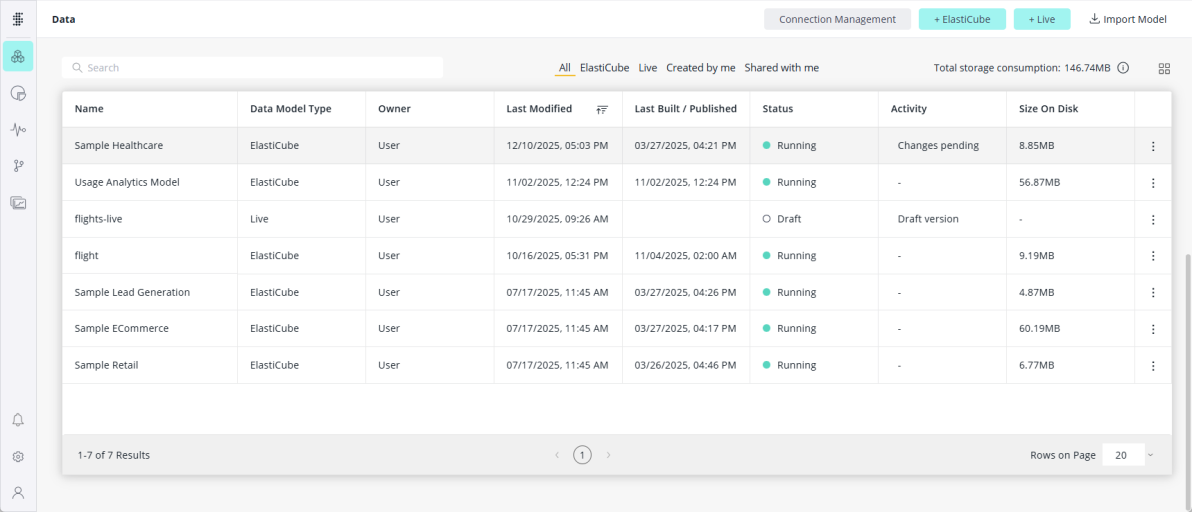This screenshot has height=512, width=1192.
Task: Show models with Created by me filter
Action: point(700,68)
